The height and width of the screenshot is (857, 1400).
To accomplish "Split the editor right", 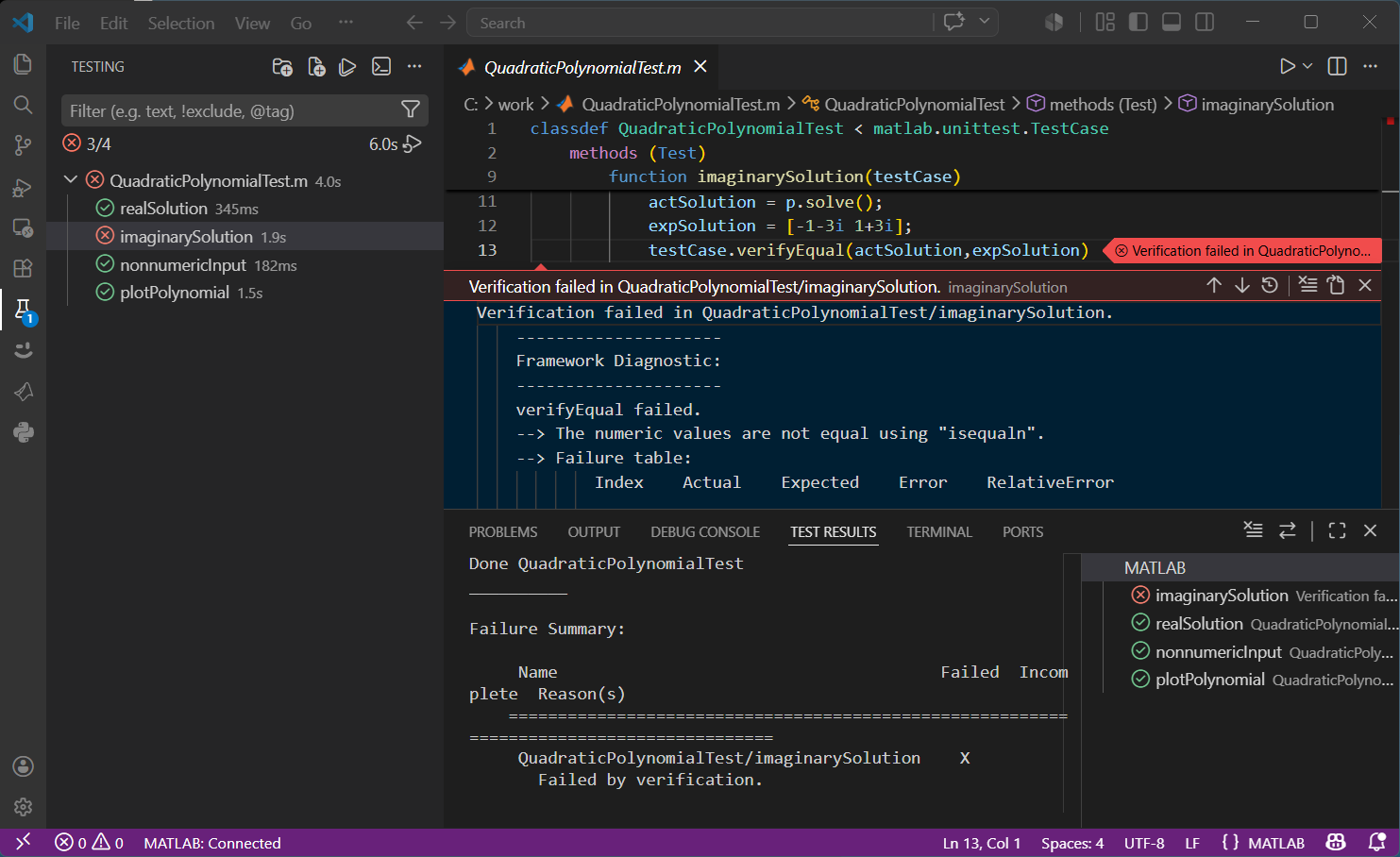I will (x=1337, y=66).
